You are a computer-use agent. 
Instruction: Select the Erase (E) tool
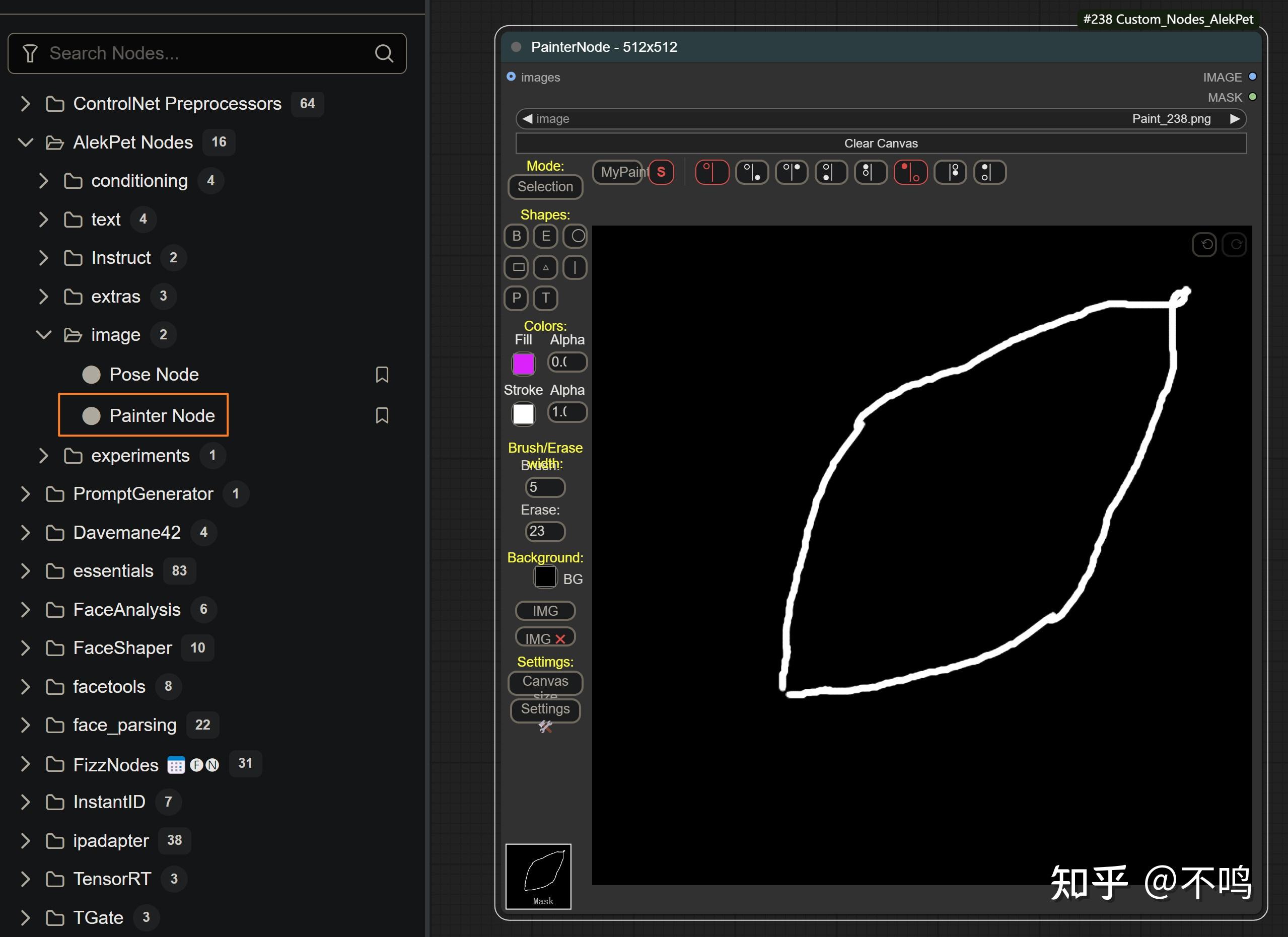click(x=545, y=236)
